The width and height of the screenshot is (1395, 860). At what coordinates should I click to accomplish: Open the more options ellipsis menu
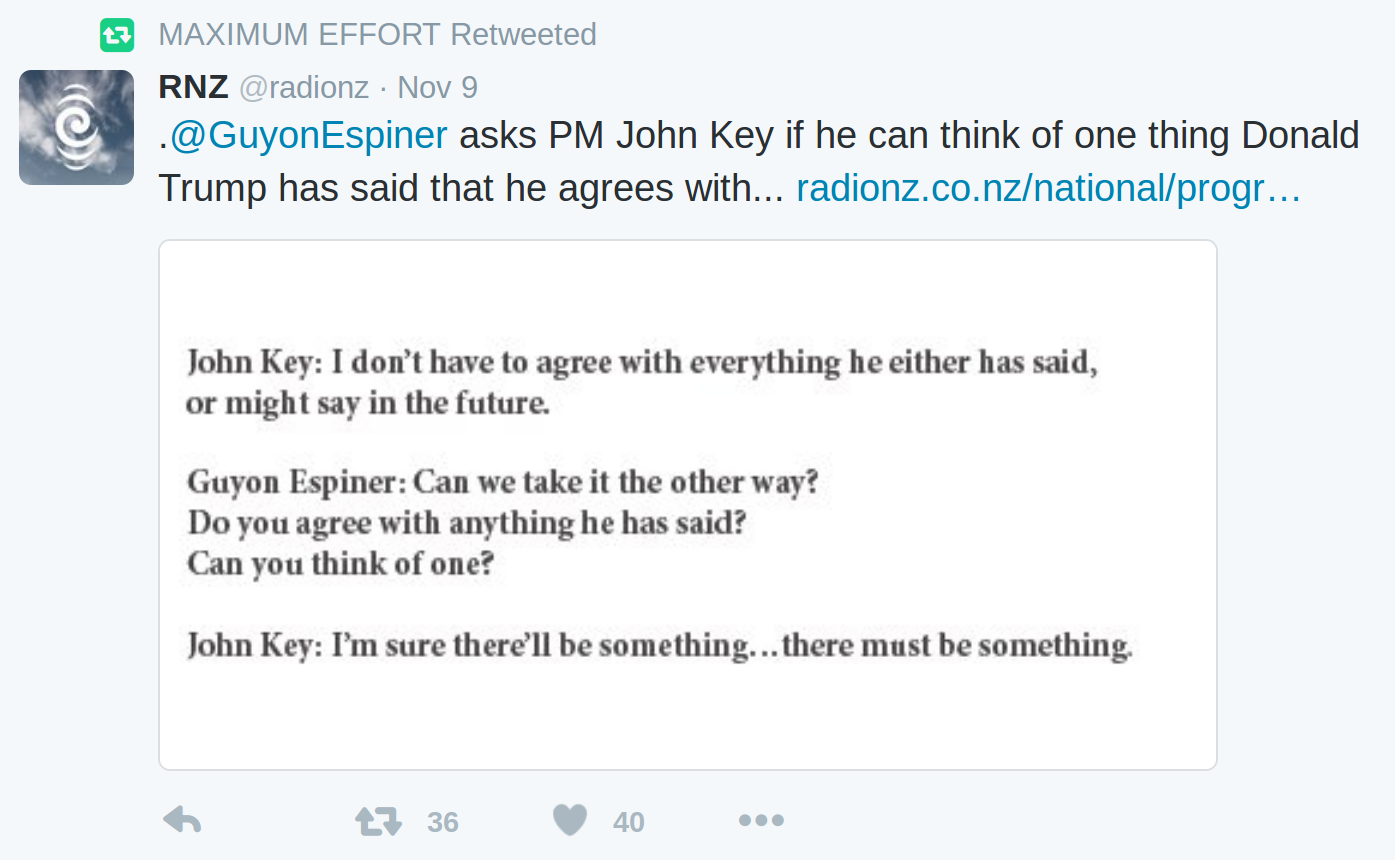pyautogui.click(x=761, y=821)
